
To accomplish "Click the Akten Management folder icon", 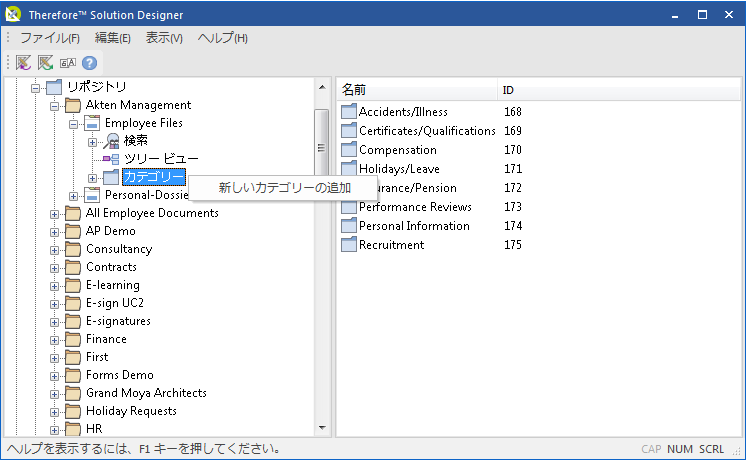I will pyautogui.click(x=73, y=105).
